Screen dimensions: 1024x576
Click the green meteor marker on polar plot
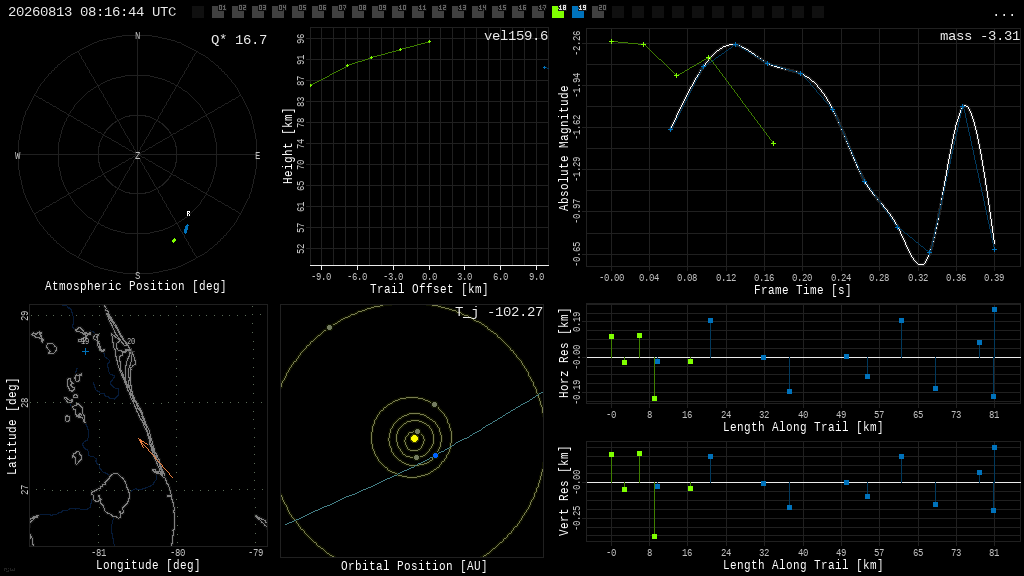(174, 240)
